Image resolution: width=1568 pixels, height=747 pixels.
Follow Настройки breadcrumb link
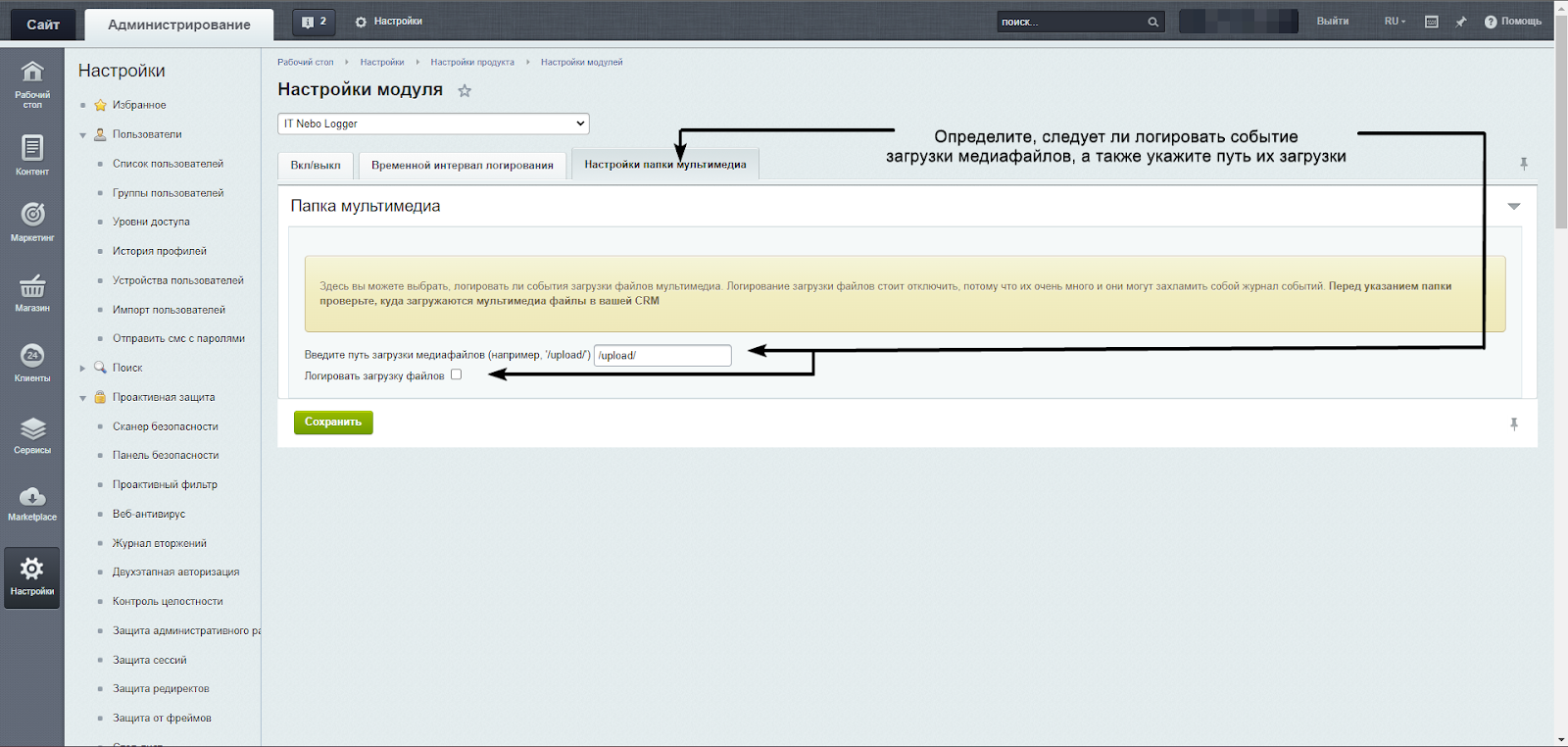pyautogui.click(x=382, y=62)
